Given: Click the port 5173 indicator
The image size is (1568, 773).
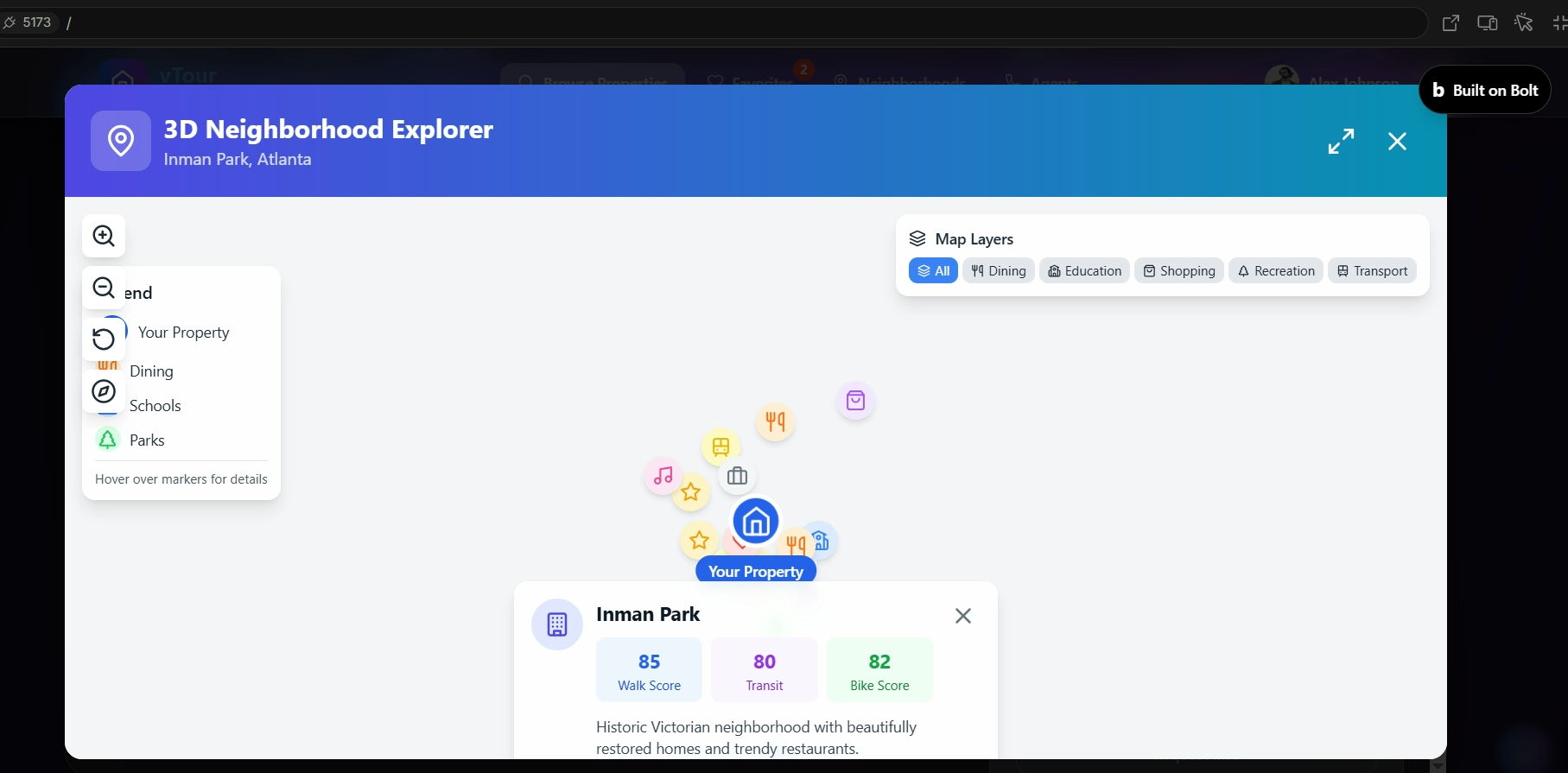Looking at the screenshot, I should tap(29, 22).
